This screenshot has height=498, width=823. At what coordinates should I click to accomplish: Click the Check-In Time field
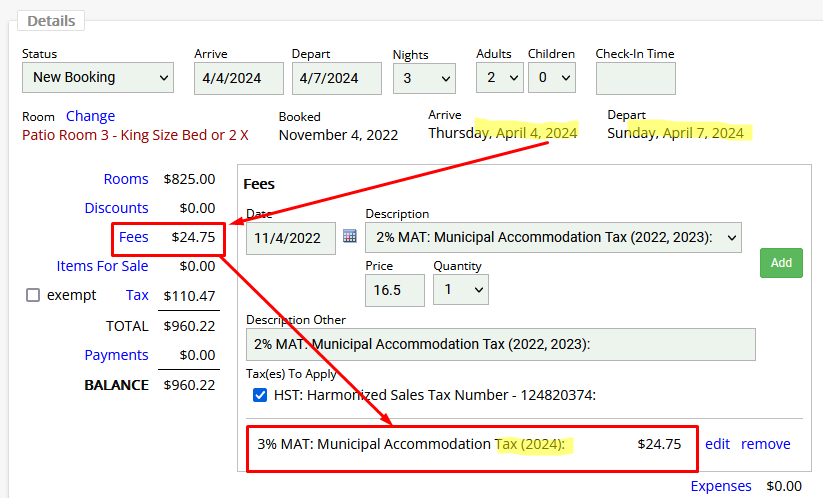(x=635, y=78)
